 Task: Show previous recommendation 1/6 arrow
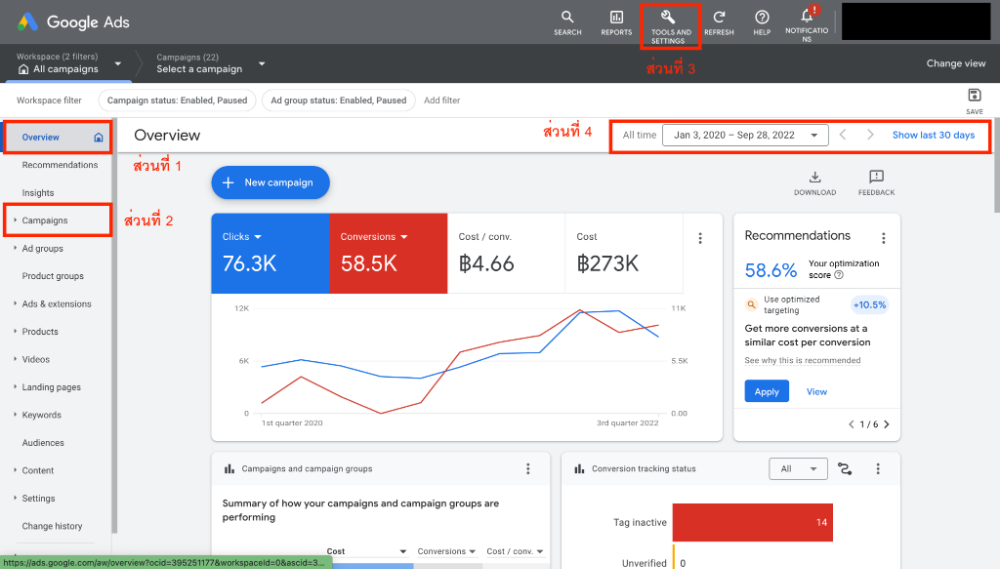(851, 424)
